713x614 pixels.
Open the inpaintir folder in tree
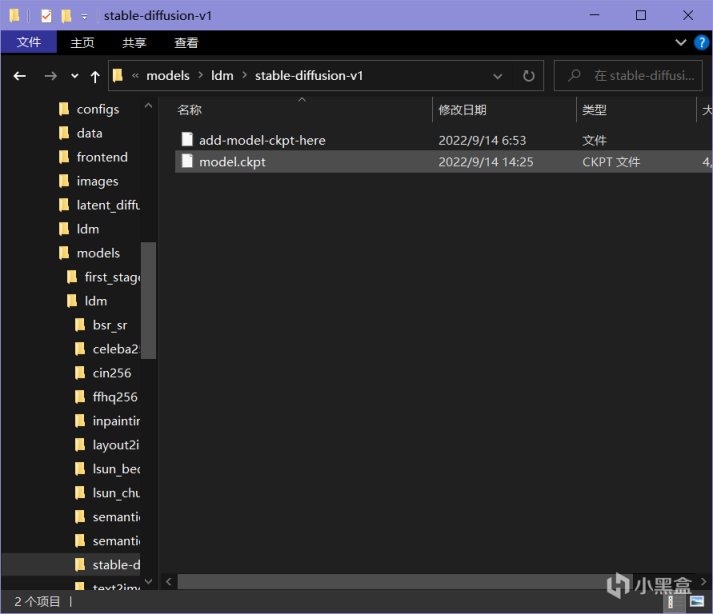116,421
